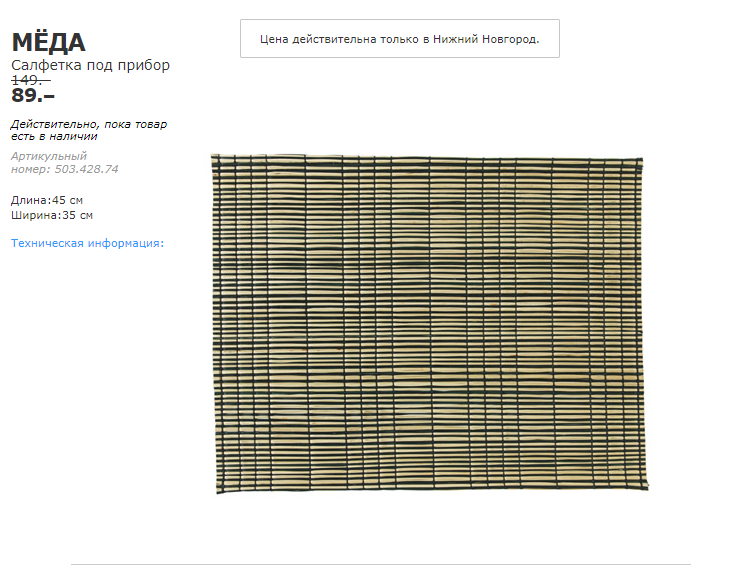The height and width of the screenshot is (574, 732).
Task: Click the word информация in the blue link
Action: (x=126, y=243)
